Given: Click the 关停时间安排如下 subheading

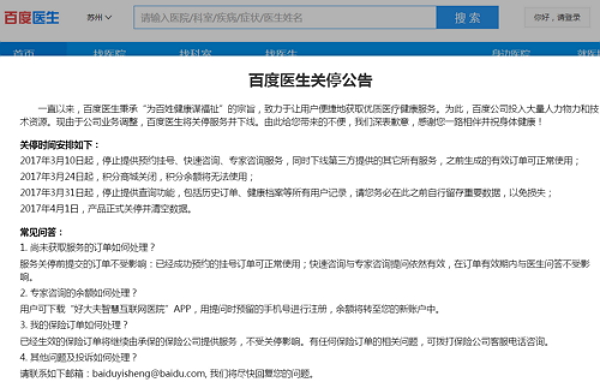Looking at the screenshot, I should 60,145.
